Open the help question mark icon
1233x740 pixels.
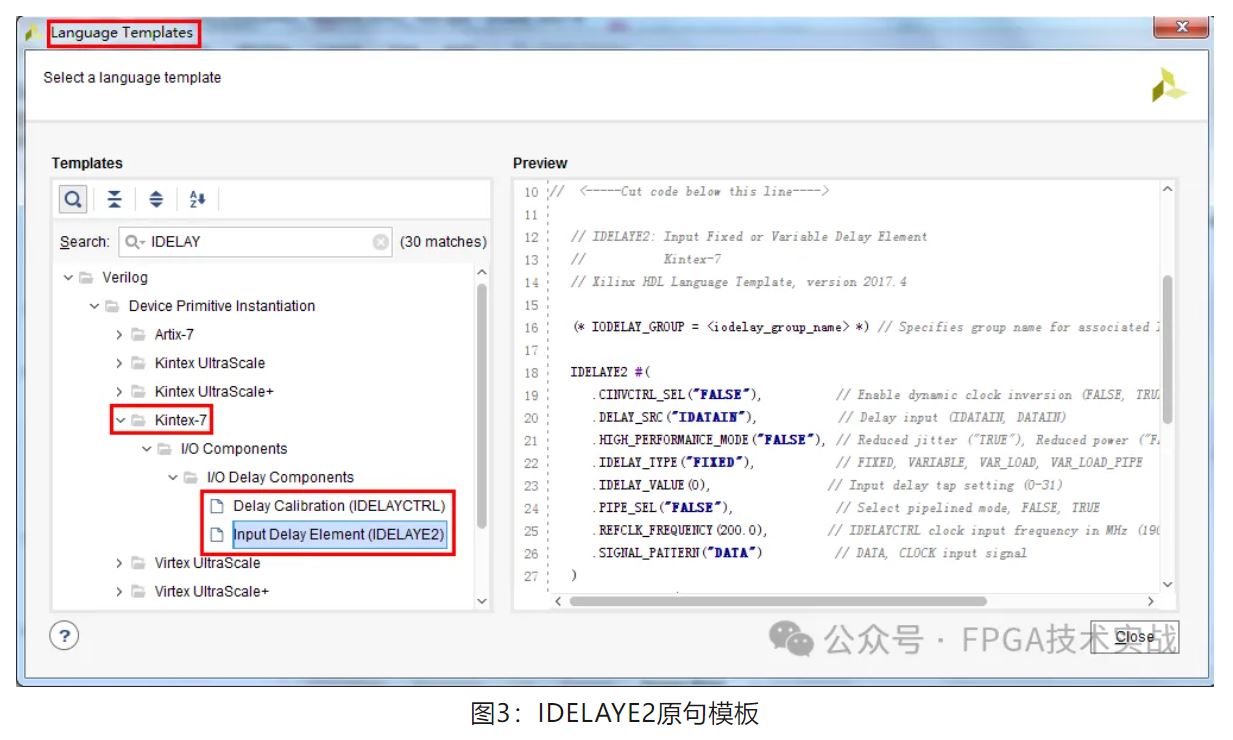(x=64, y=635)
